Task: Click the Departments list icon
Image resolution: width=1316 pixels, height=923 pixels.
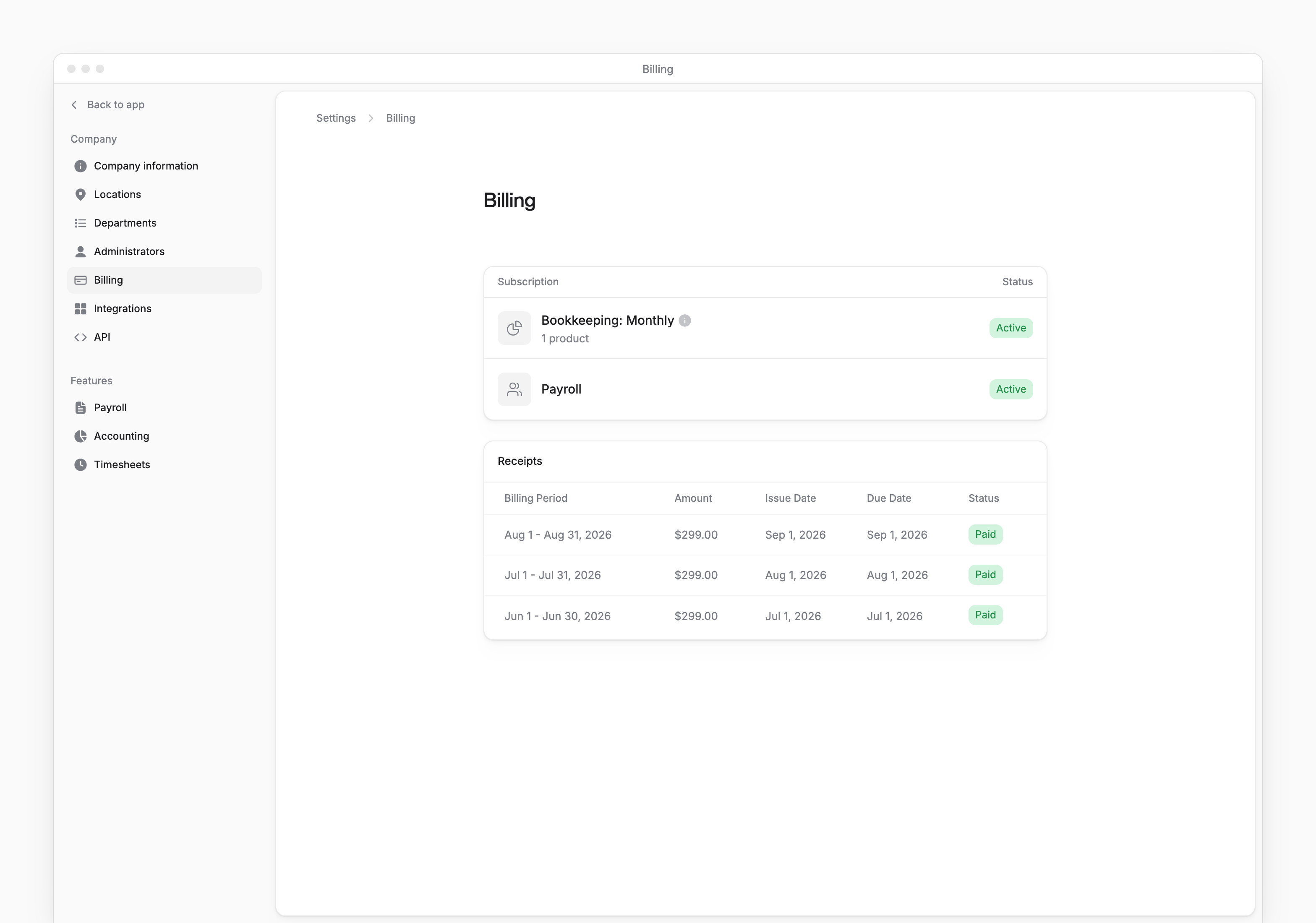Action: pyautogui.click(x=80, y=223)
